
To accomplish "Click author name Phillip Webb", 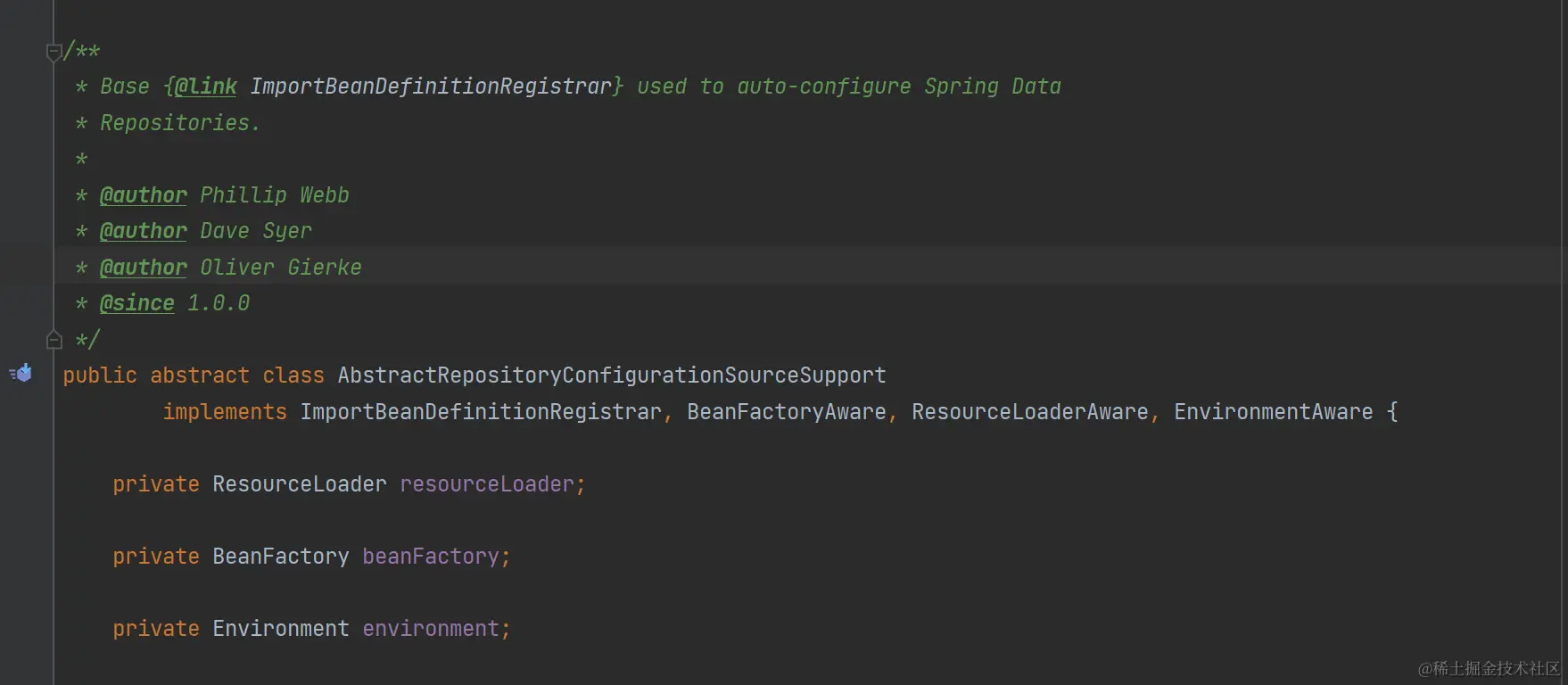I will pos(275,195).
